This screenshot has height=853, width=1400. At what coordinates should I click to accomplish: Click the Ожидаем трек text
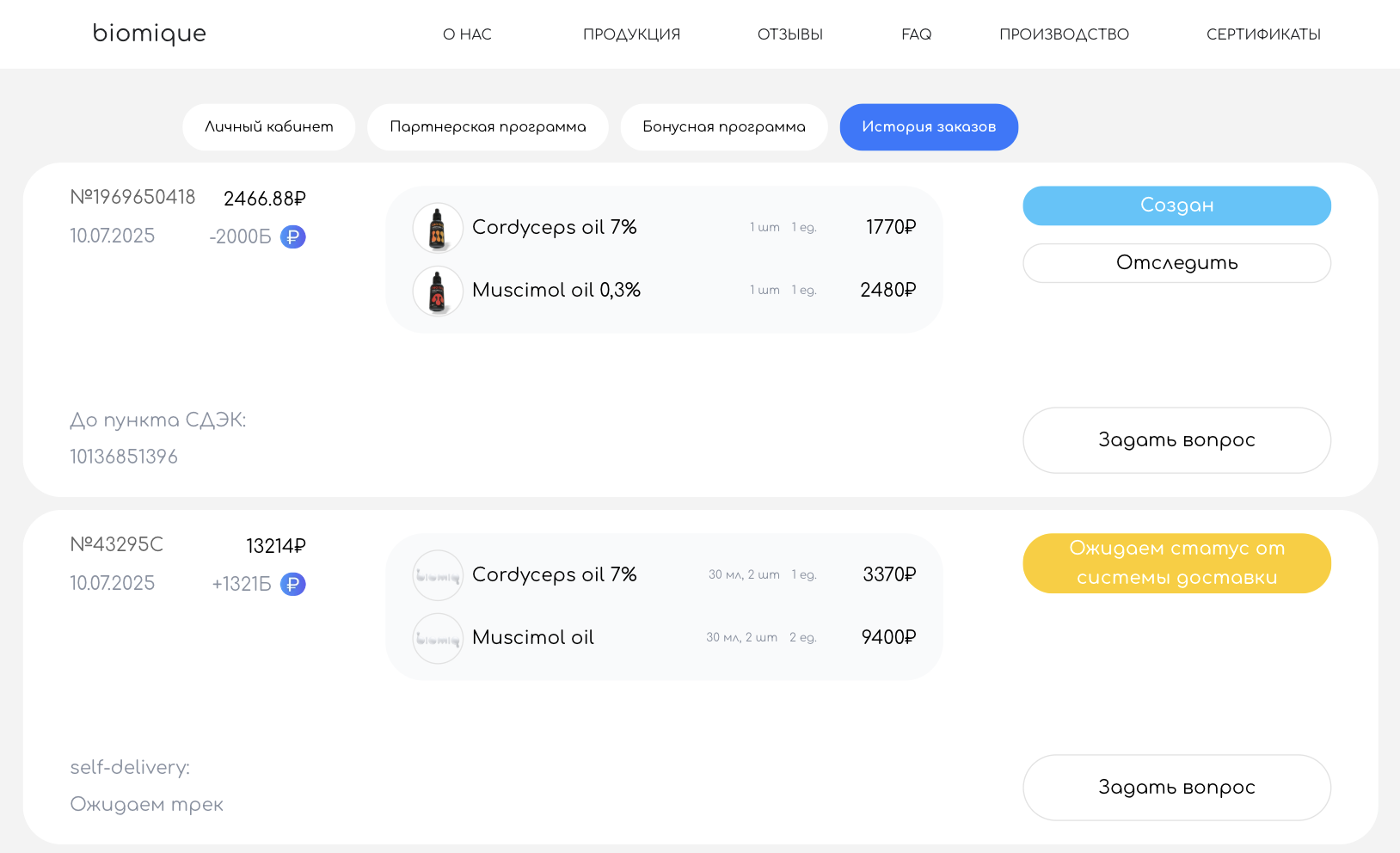pyautogui.click(x=146, y=804)
